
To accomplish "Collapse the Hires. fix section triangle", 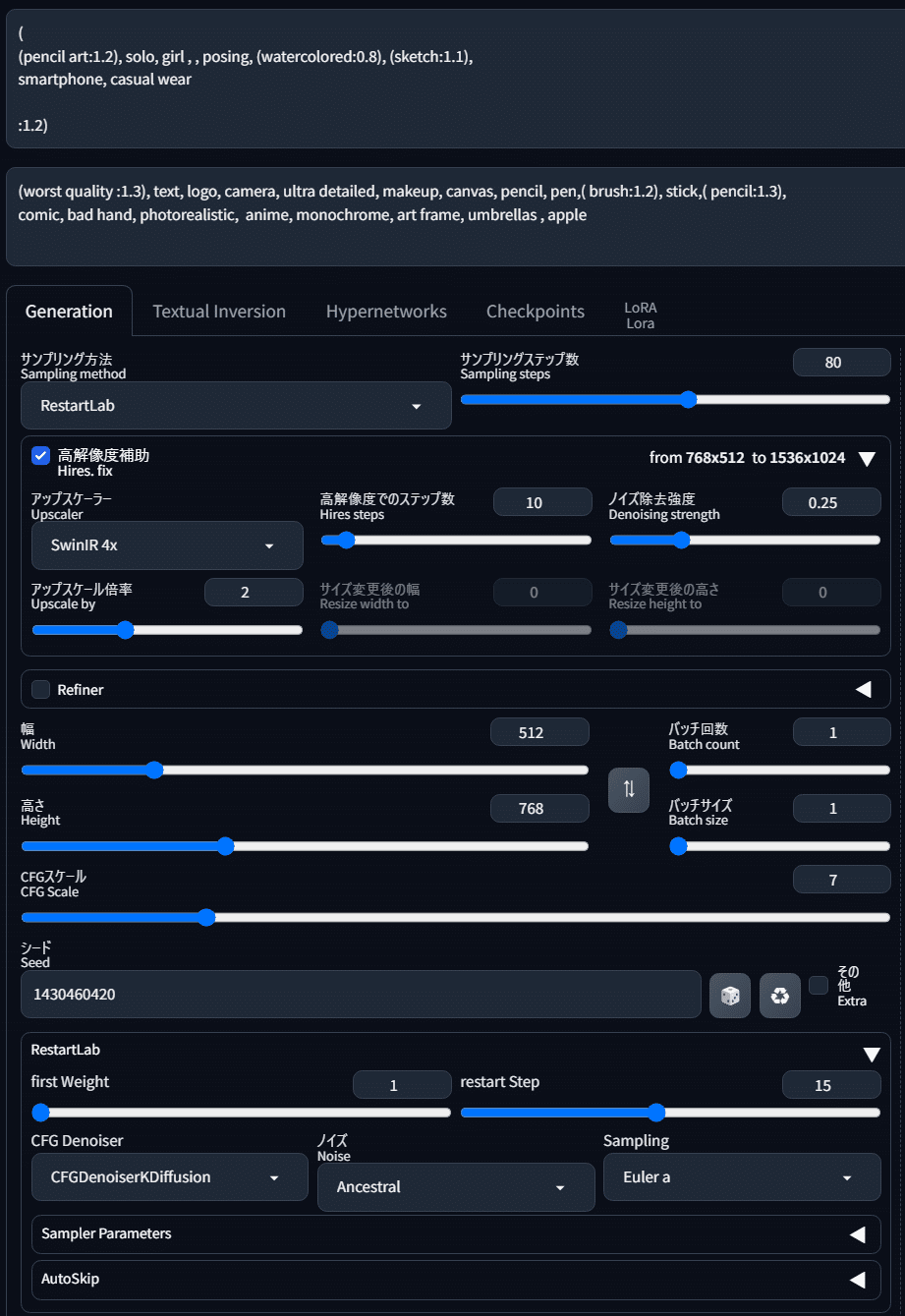I will coord(866,458).
